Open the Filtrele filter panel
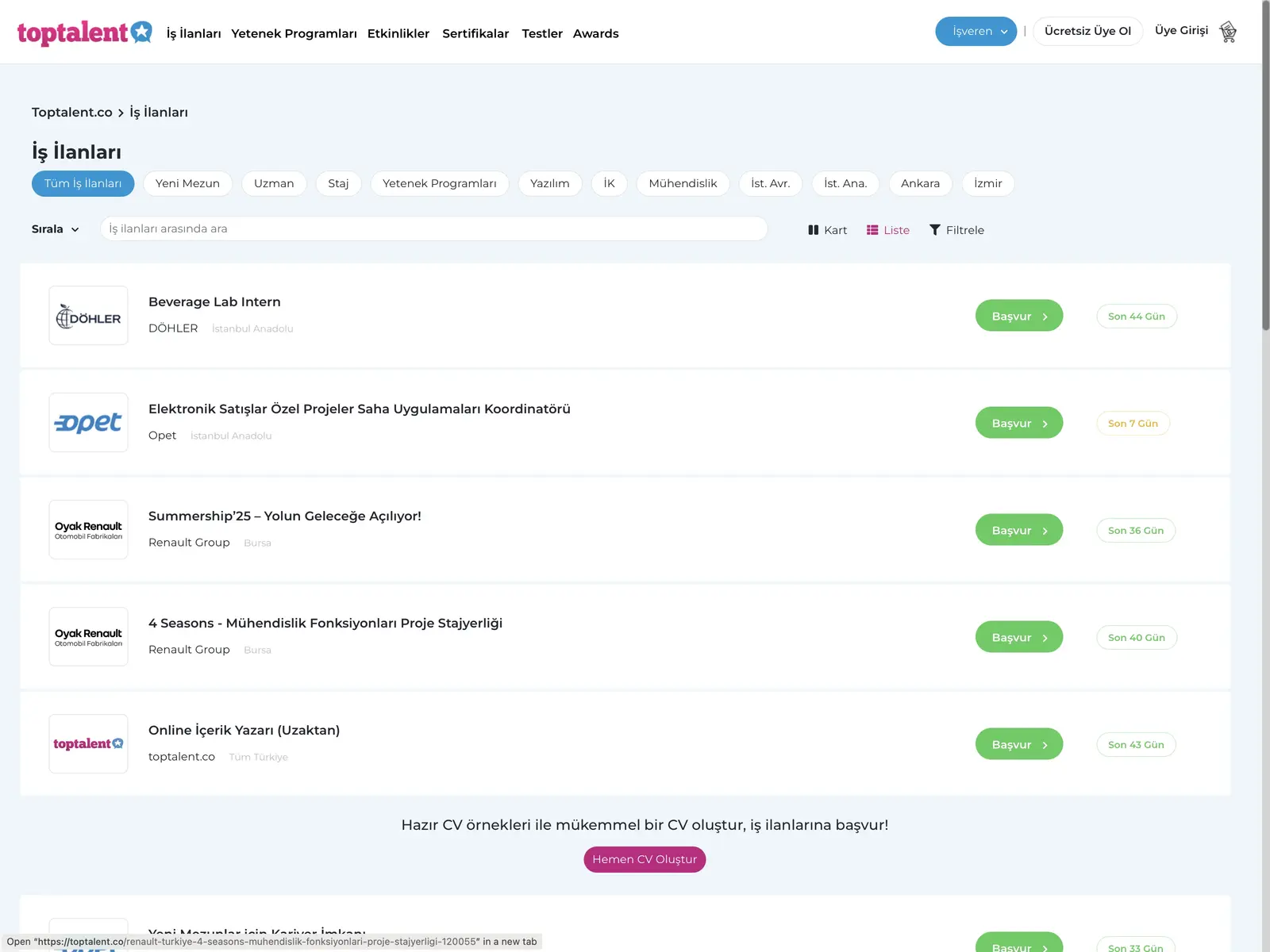The width and height of the screenshot is (1270, 952). click(956, 230)
